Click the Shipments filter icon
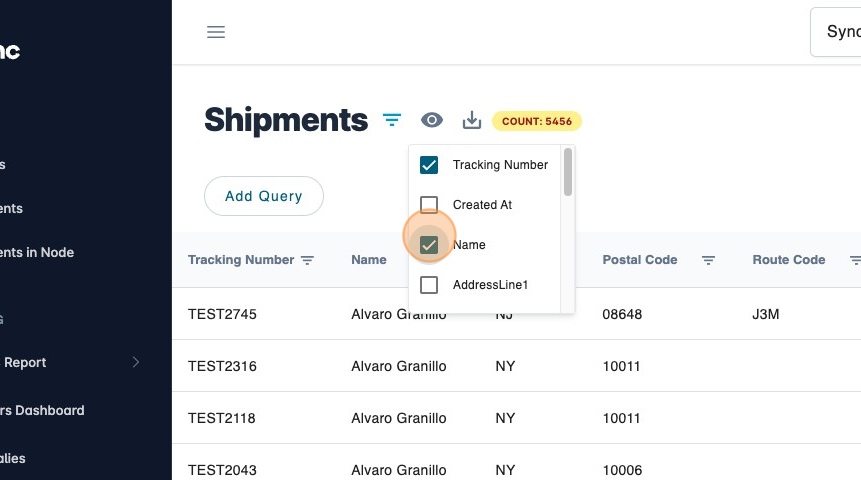The height and width of the screenshot is (480, 861). [391, 121]
